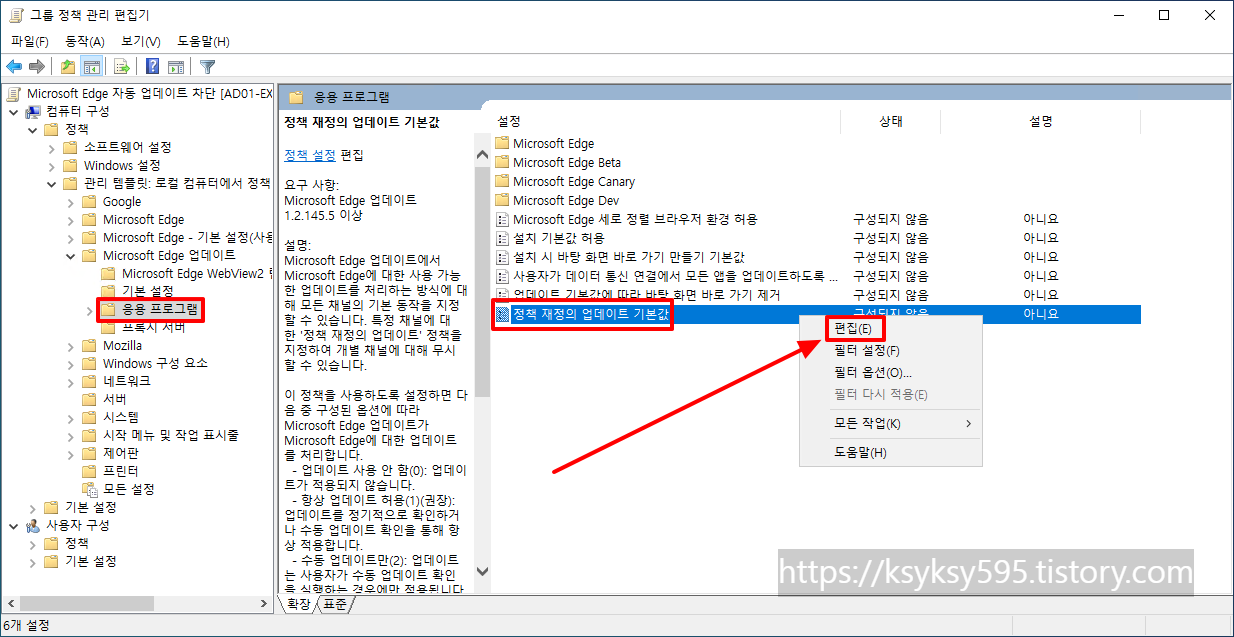
Task: Click 구성되지 않음 in the 설치 기본값 허용 row
Action: (x=890, y=238)
